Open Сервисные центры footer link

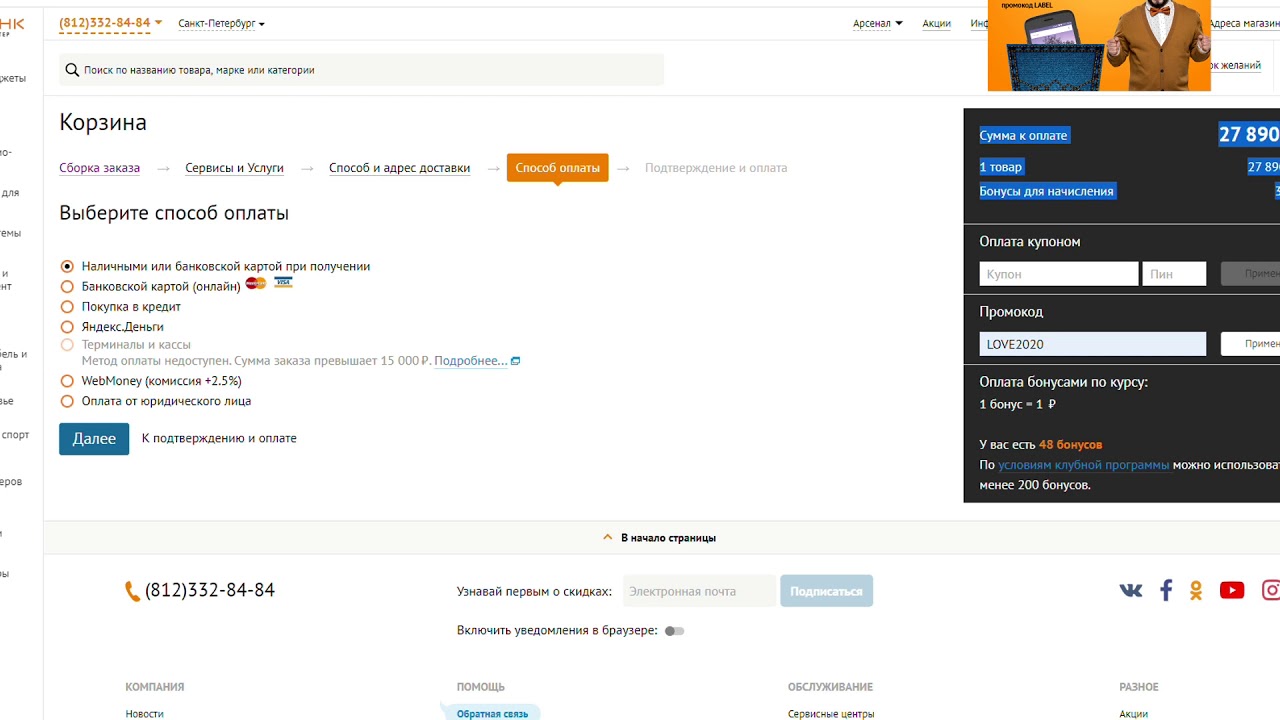(831, 713)
